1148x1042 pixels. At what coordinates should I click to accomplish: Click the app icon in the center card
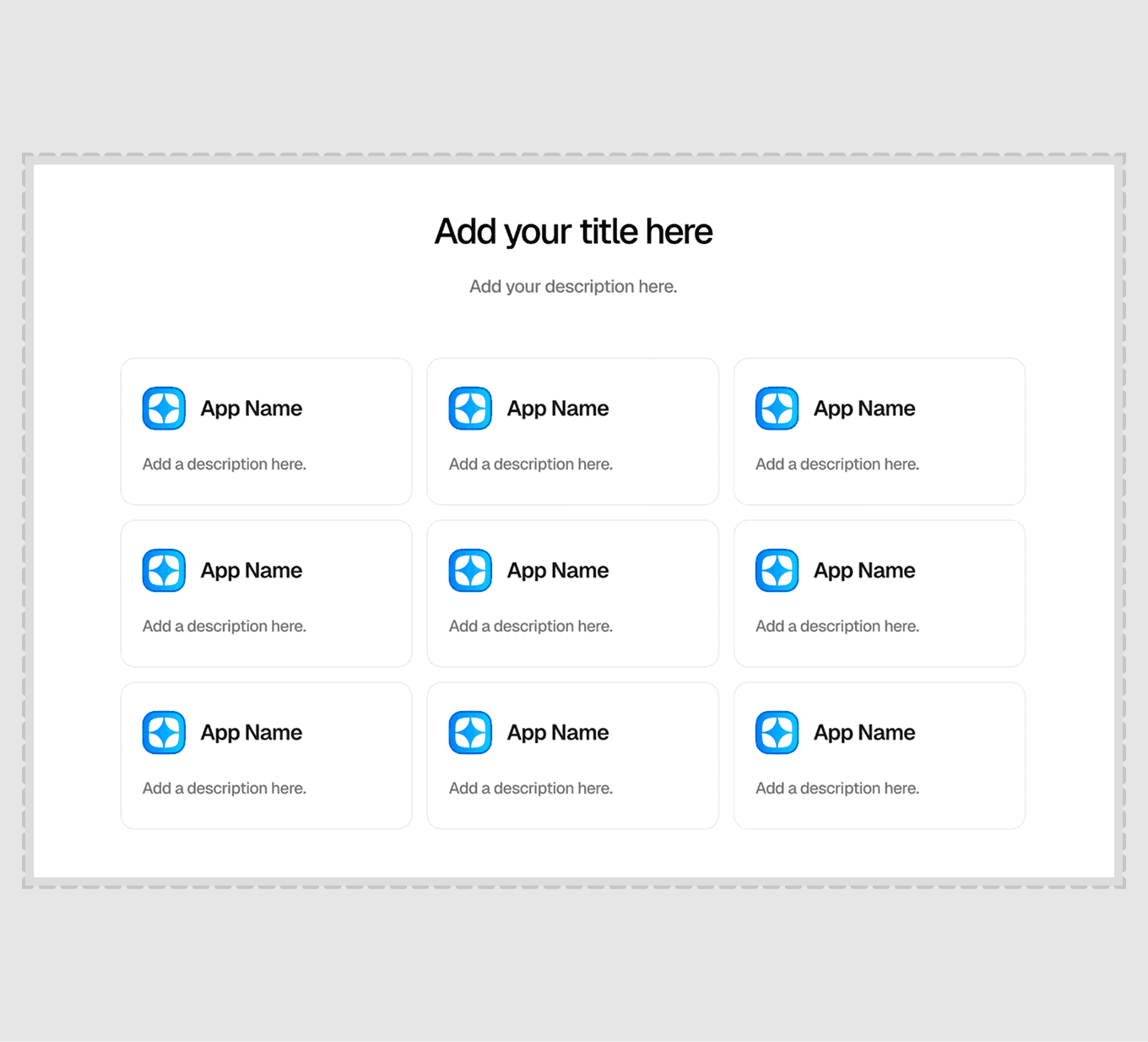point(470,571)
